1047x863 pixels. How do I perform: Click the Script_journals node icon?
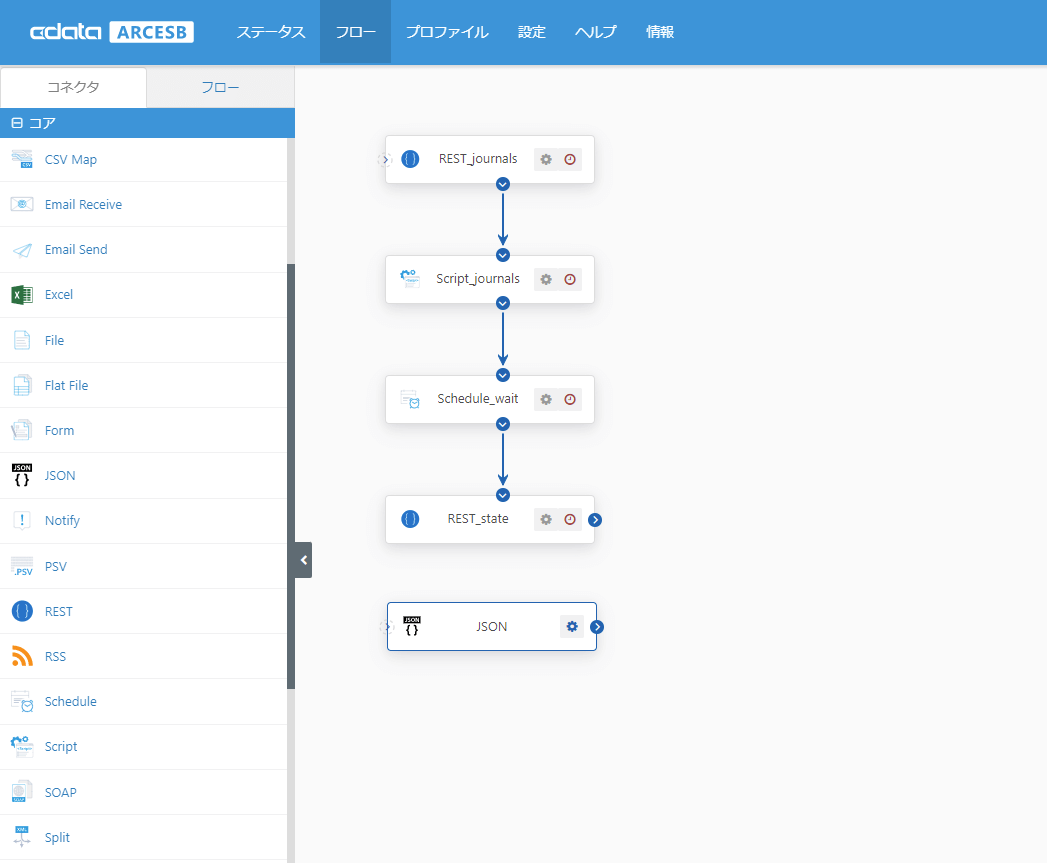click(x=410, y=279)
